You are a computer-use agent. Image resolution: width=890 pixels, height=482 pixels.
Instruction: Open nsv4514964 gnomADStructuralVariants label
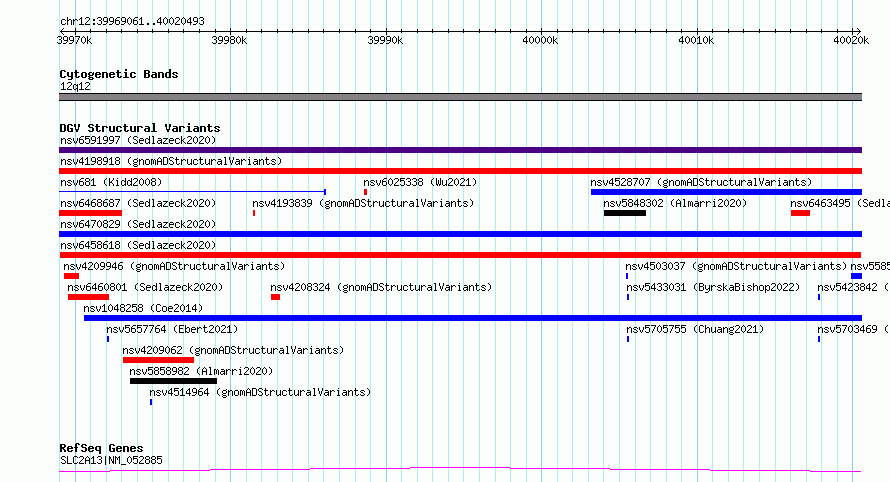260,392
